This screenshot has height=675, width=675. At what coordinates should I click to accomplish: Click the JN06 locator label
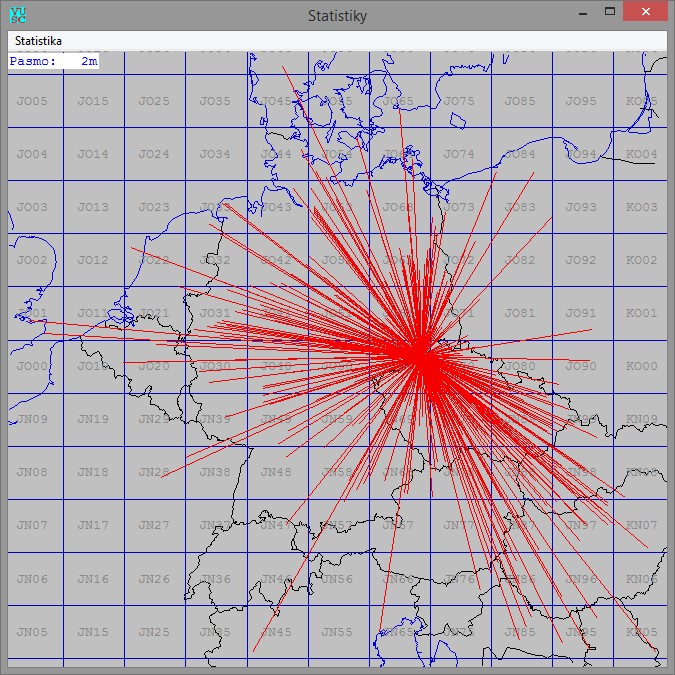[x=32, y=579]
